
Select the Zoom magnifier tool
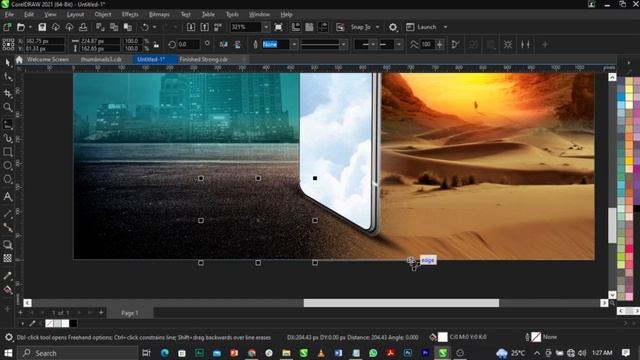pyautogui.click(x=7, y=107)
